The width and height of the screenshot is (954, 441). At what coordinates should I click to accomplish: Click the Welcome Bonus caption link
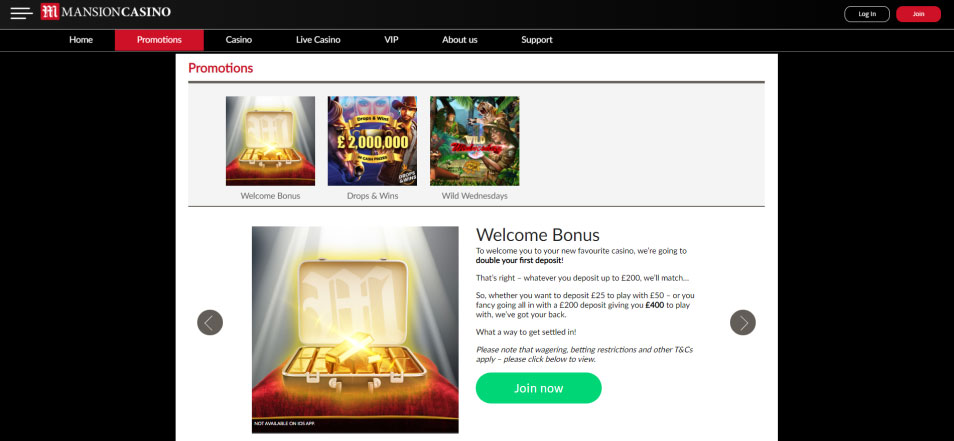[270, 196]
